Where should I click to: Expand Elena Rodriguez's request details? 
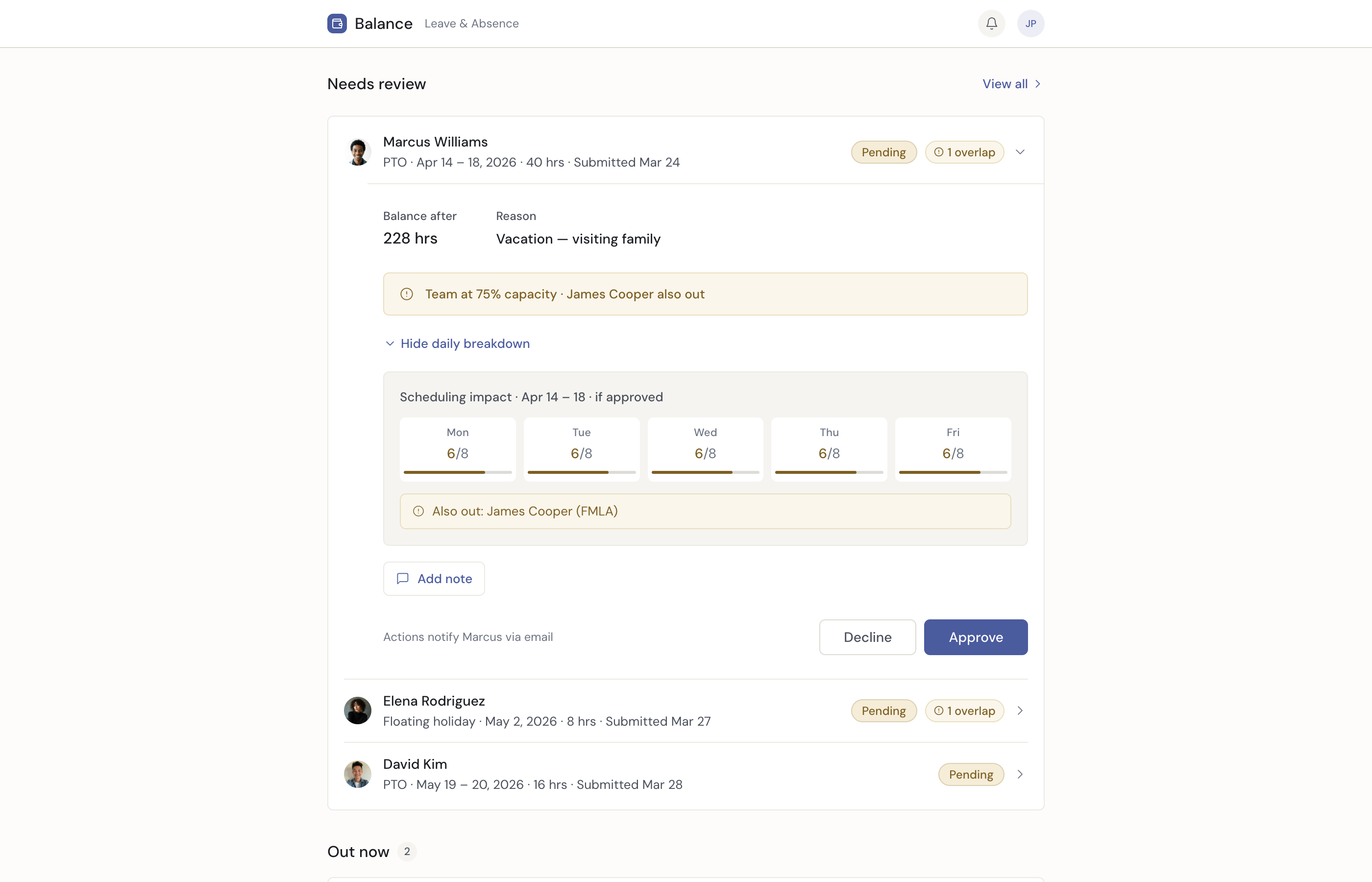pos(1019,710)
